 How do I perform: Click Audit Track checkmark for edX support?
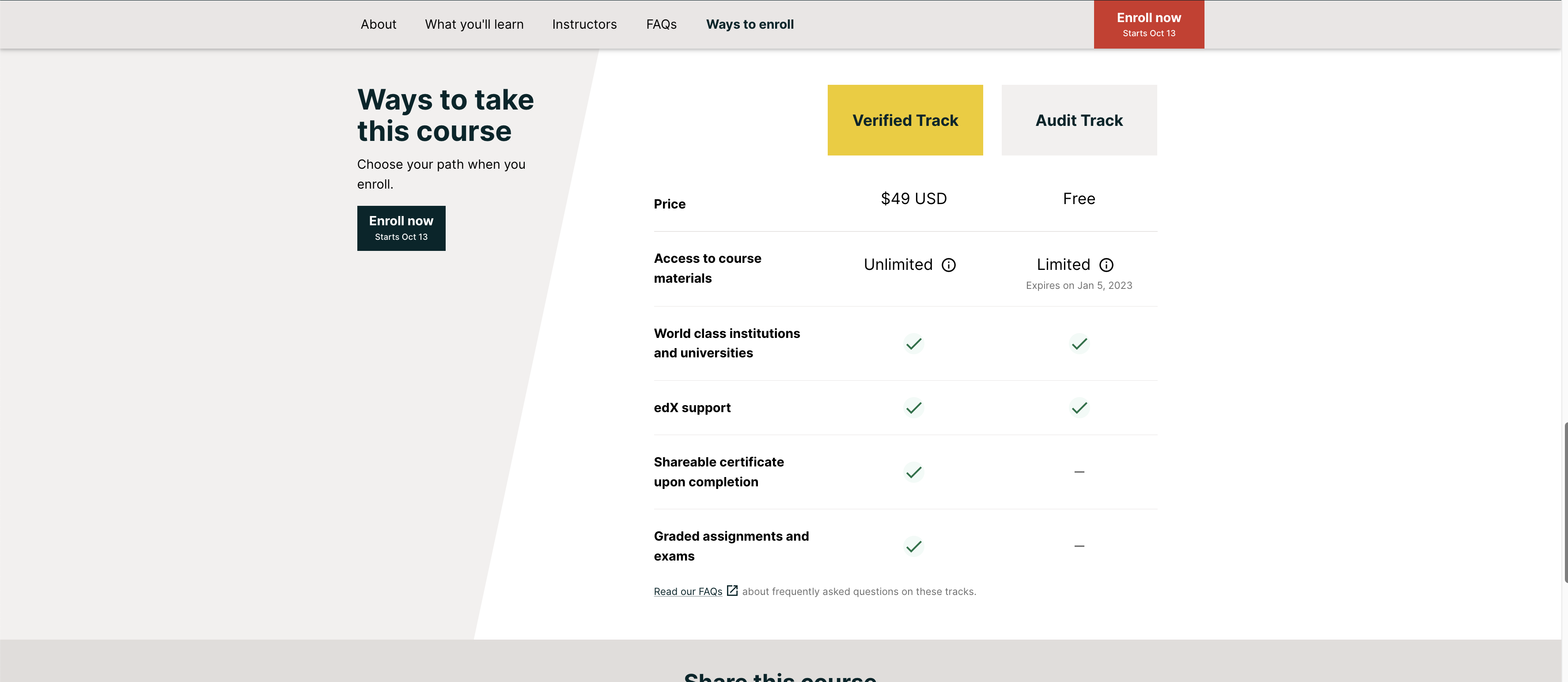click(x=1079, y=407)
